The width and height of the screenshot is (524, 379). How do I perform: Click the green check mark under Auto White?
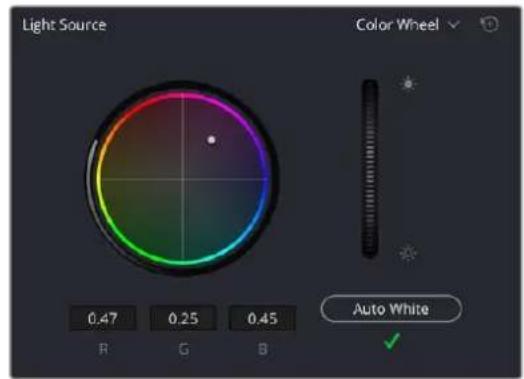[x=392, y=341]
